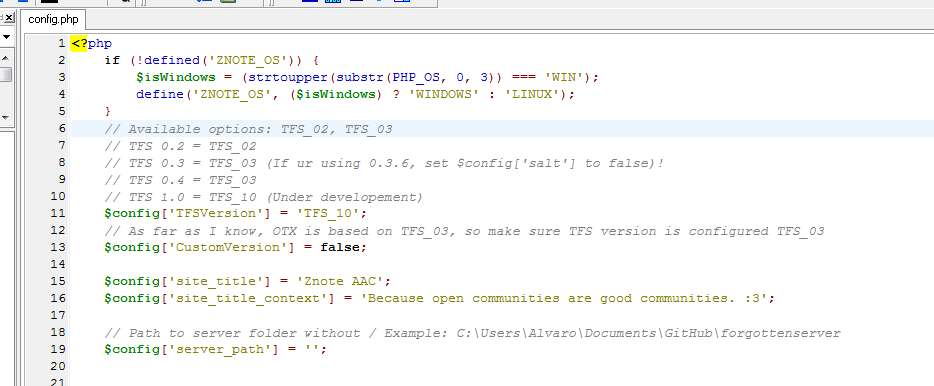934x386 pixels.
Task: Click the comment 'TFS 0.4 = TFS_03'
Action: (x=180, y=180)
